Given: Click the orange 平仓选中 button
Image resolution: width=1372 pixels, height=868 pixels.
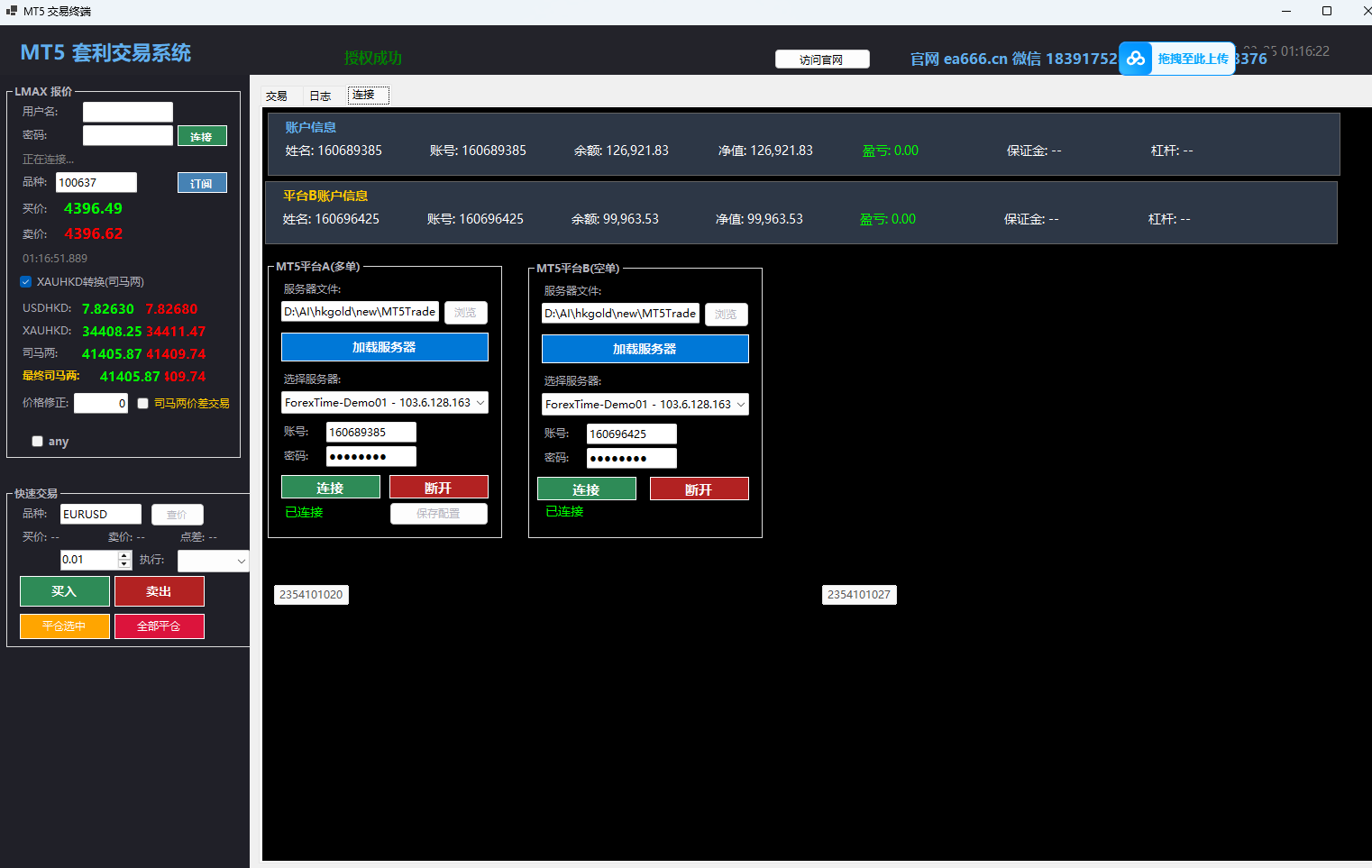Looking at the screenshot, I should (x=65, y=626).
